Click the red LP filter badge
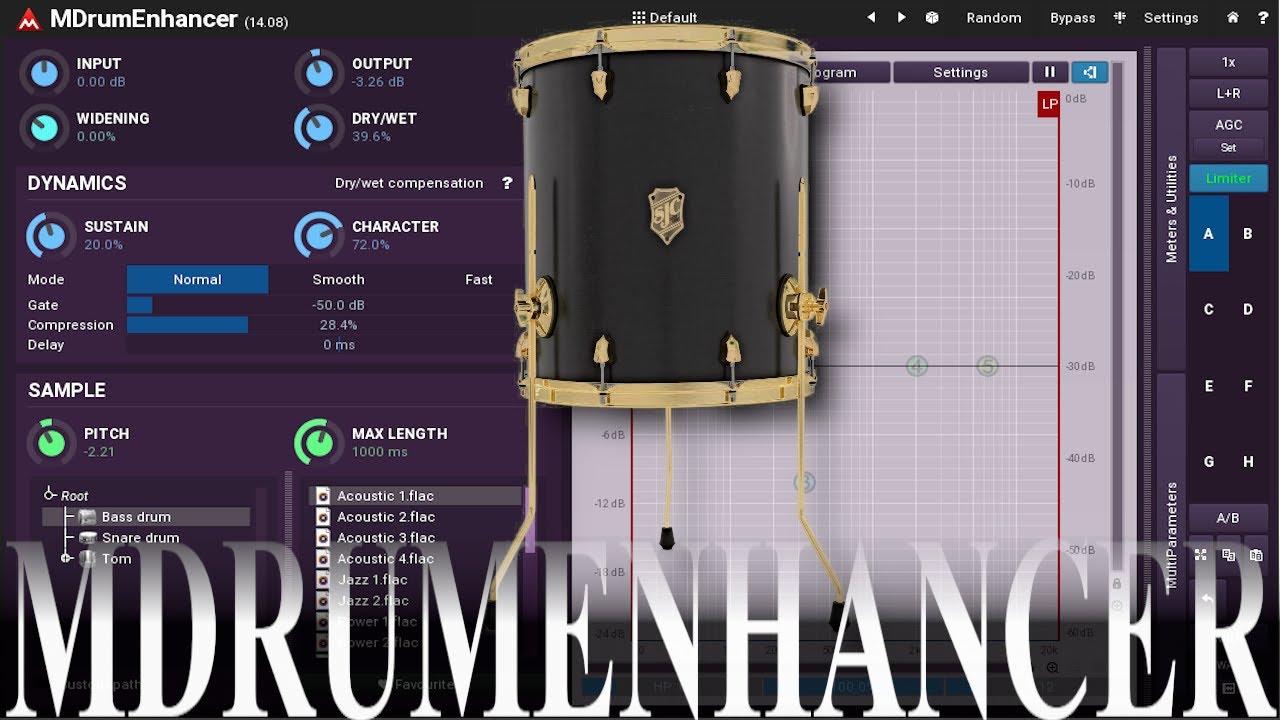 pyautogui.click(x=1049, y=104)
